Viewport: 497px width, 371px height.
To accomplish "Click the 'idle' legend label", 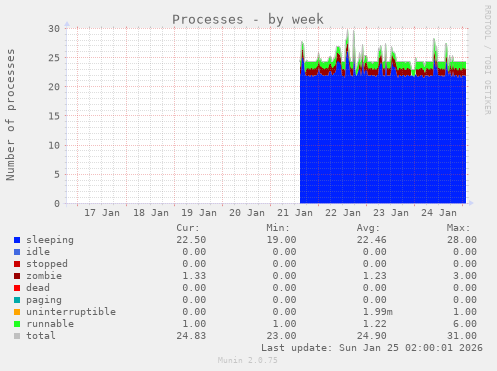I will coord(38,252).
